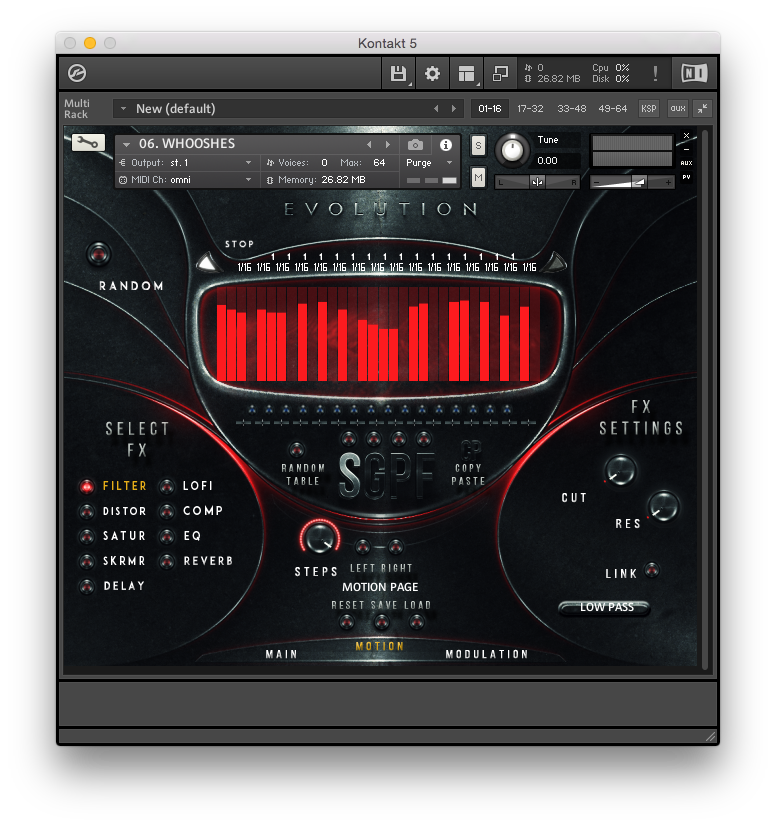Toggle the EQ effect
The image size is (776, 826).
tap(167, 536)
